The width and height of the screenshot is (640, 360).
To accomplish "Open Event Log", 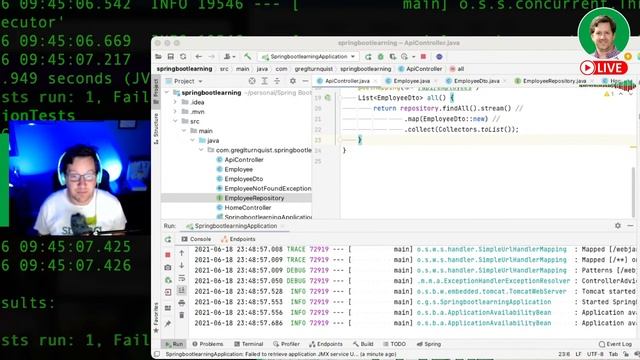I will tap(615, 344).
